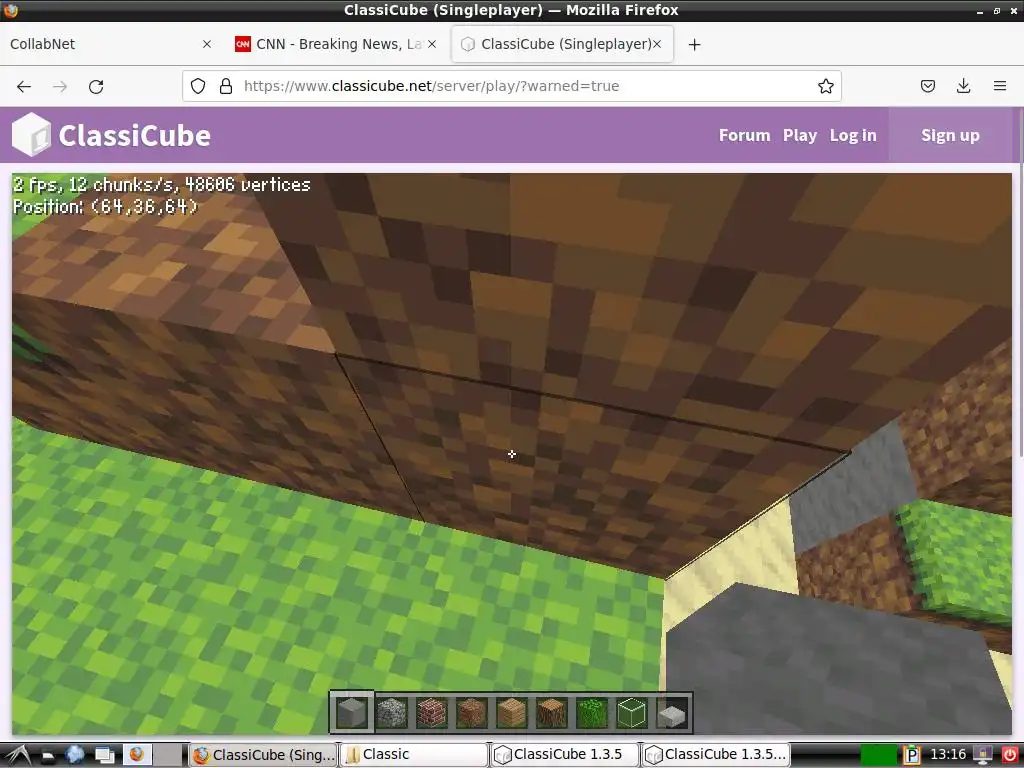Select the wood planks block in hotbar
This screenshot has width=1024, height=768.
pos(511,712)
